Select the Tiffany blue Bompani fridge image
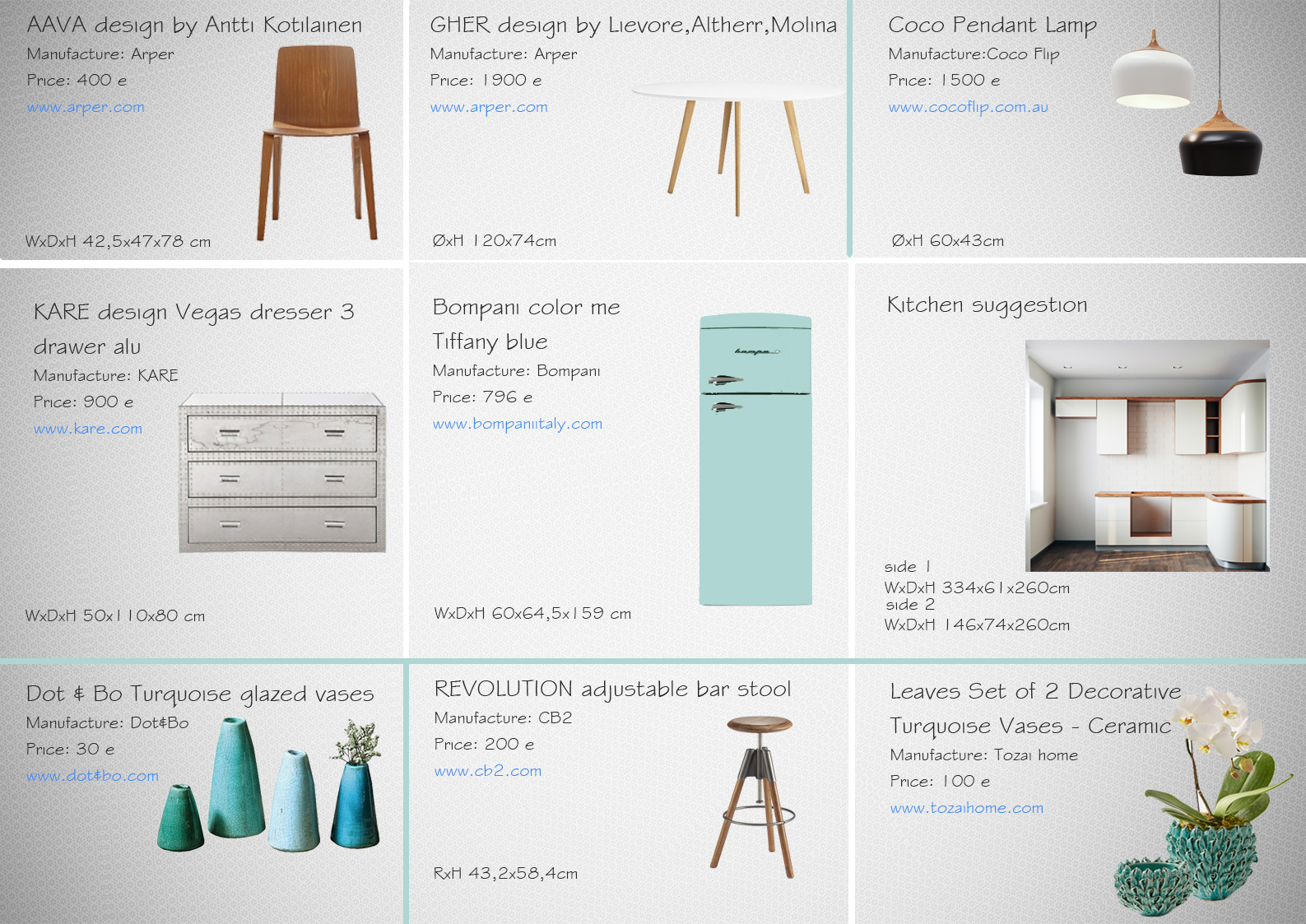This screenshot has width=1306, height=924. [x=755, y=459]
